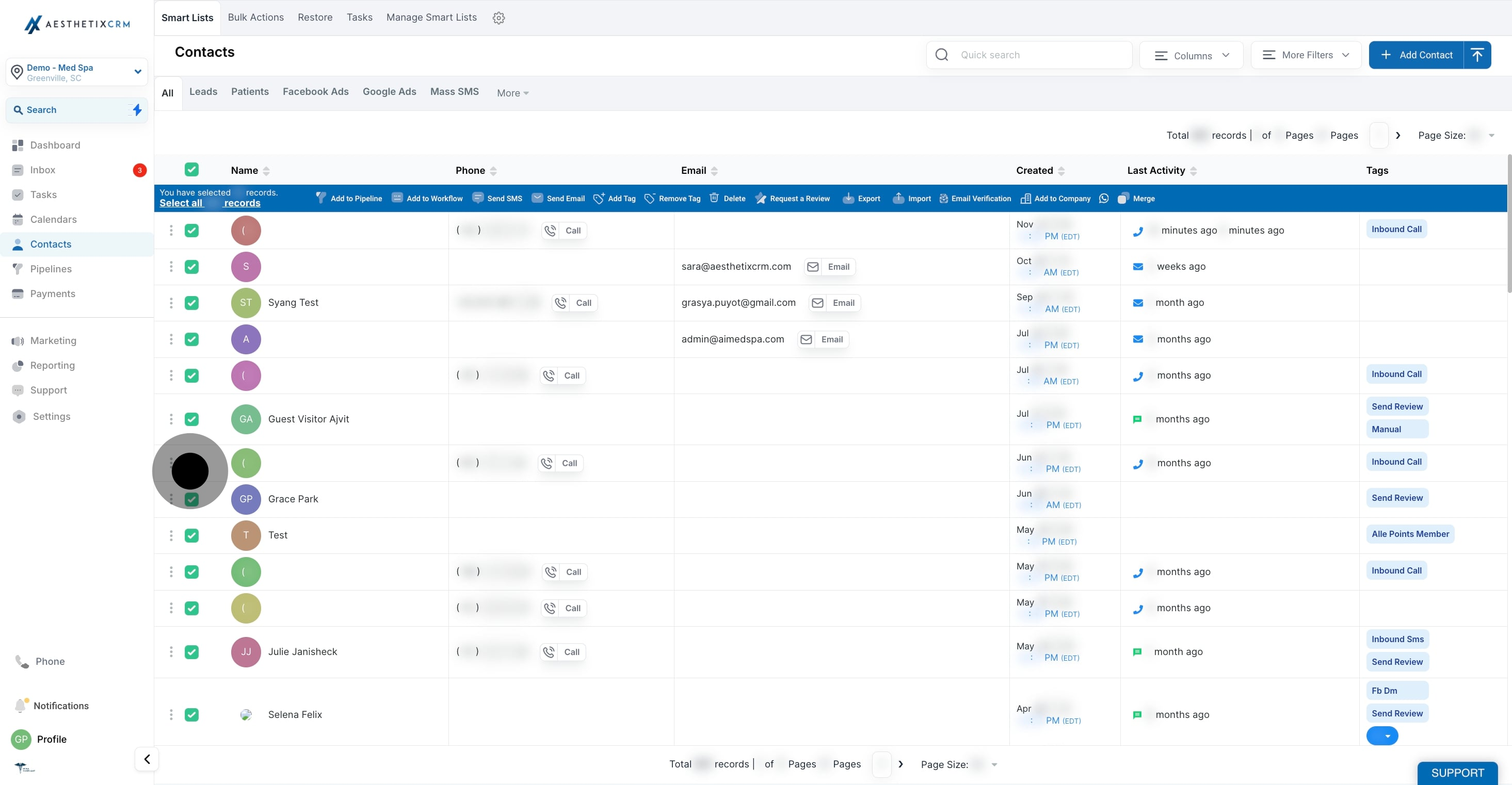The height and width of the screenshot is (785, 1512).
Task: Uncheck the select-all checkbox in the table header
Action: click(x=191, y=170)
